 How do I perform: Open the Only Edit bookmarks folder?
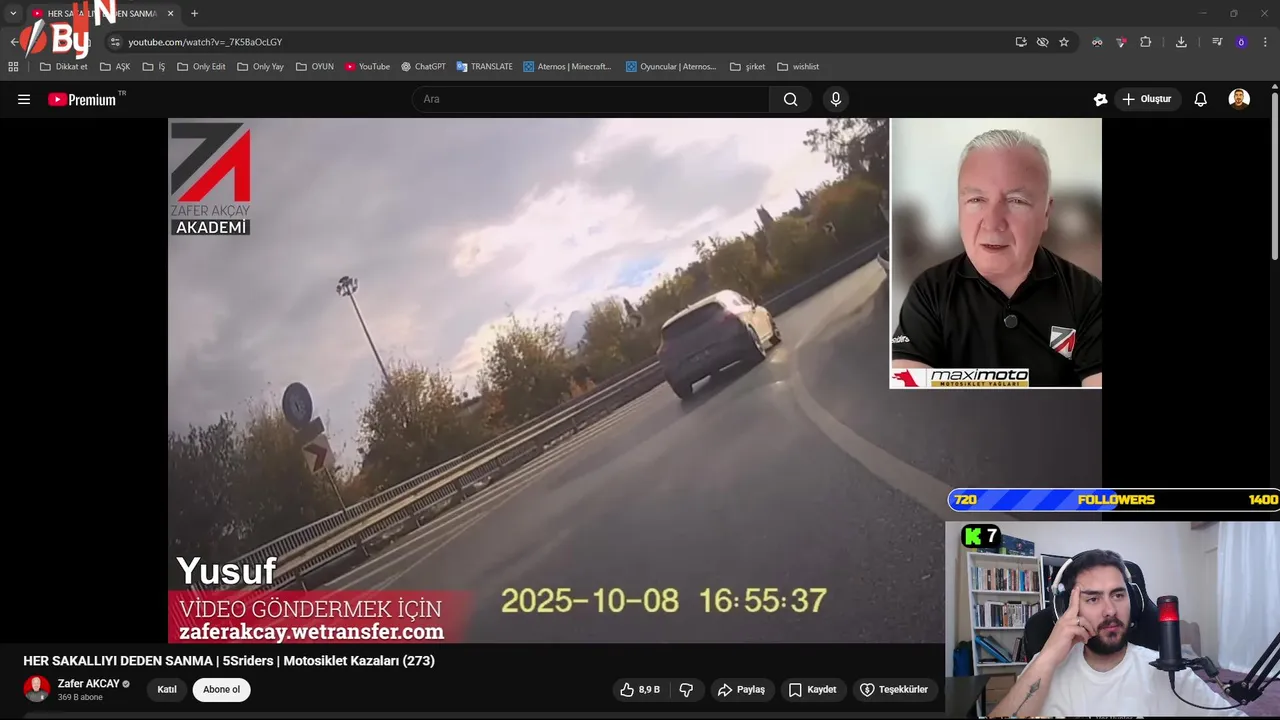201,67
